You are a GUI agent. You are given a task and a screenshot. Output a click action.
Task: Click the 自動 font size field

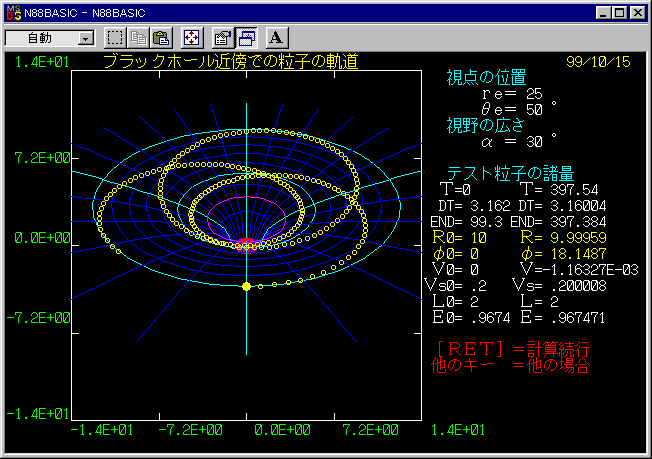[41, 38]
